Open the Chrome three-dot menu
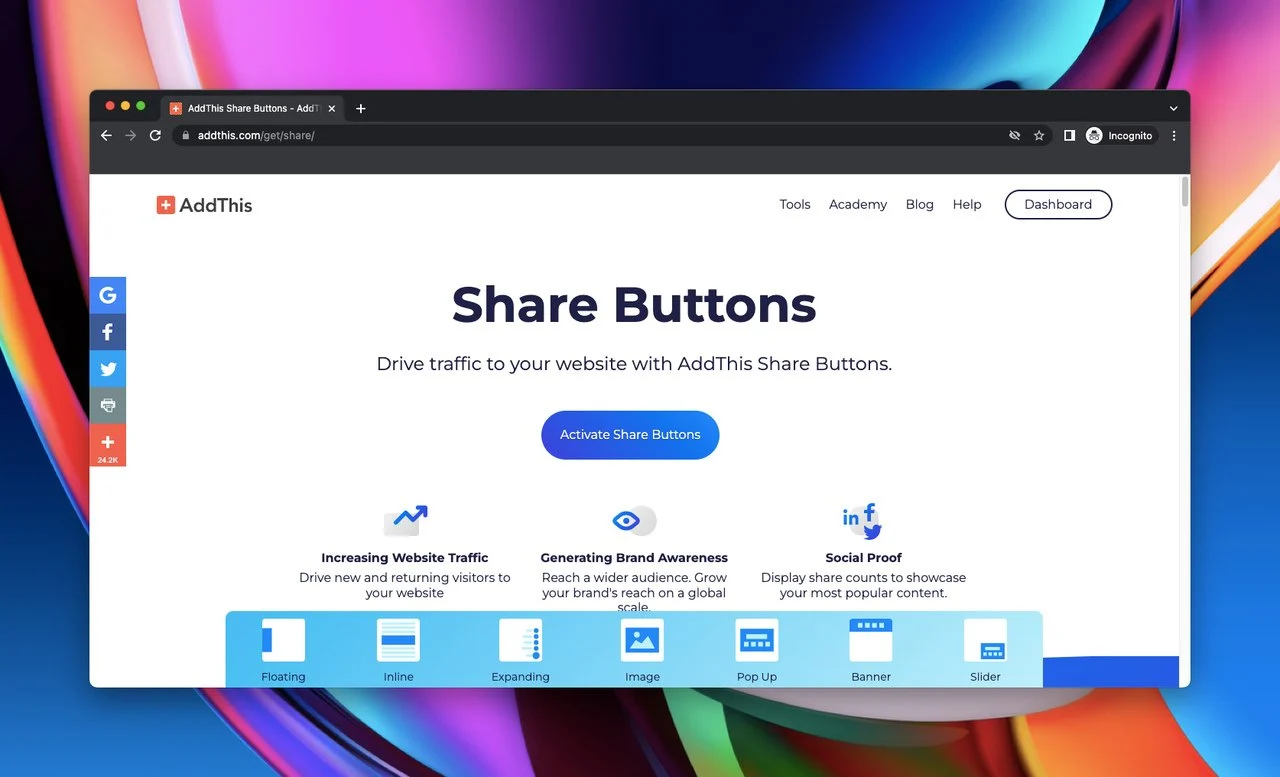 pyautogui.click(x=1174, y=135)
